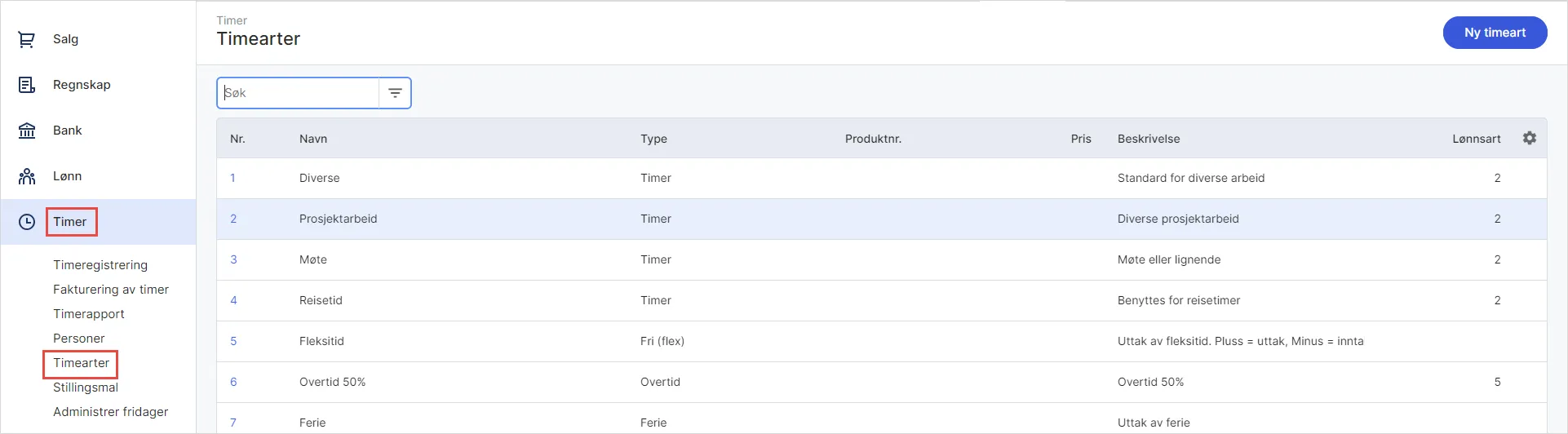Select Personer in the Timer menu

pyautogui.click(x=79, y=339)
